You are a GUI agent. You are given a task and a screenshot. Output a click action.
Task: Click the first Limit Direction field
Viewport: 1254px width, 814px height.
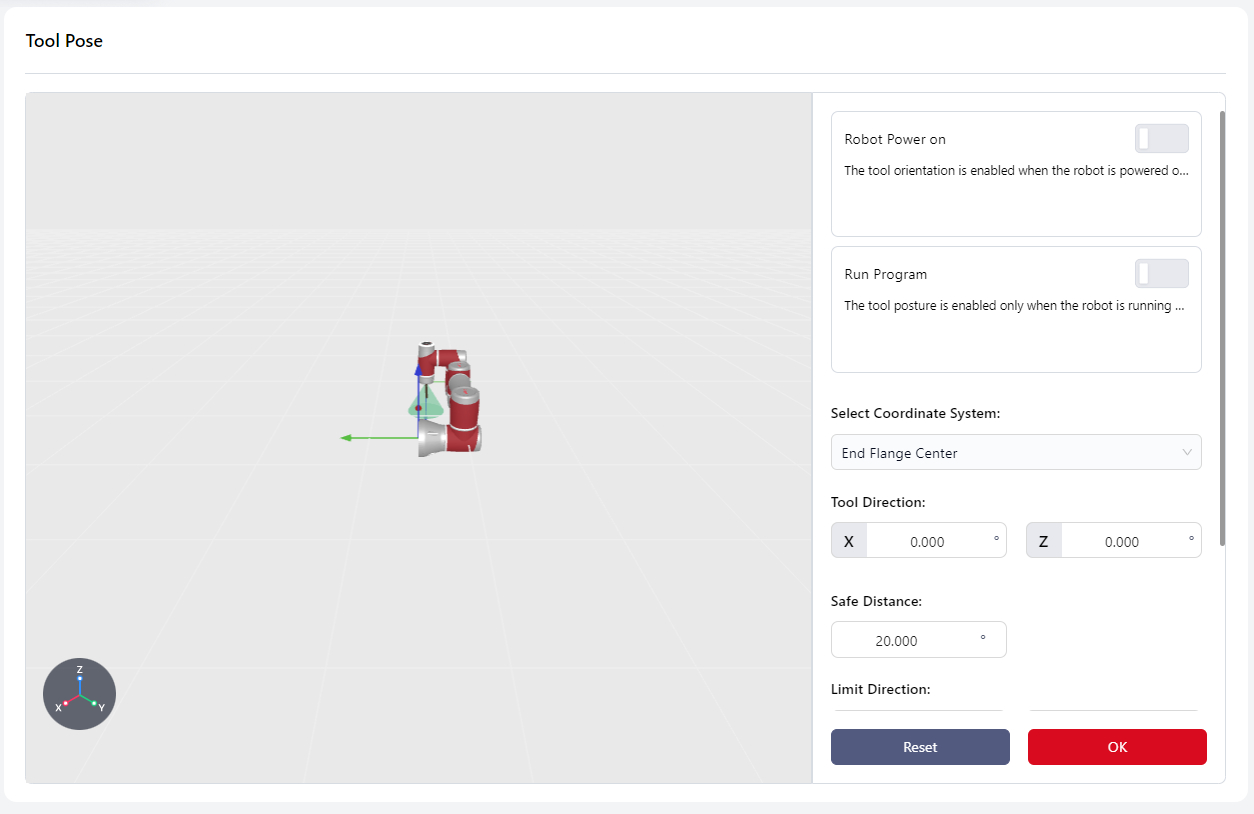(917, 713)
